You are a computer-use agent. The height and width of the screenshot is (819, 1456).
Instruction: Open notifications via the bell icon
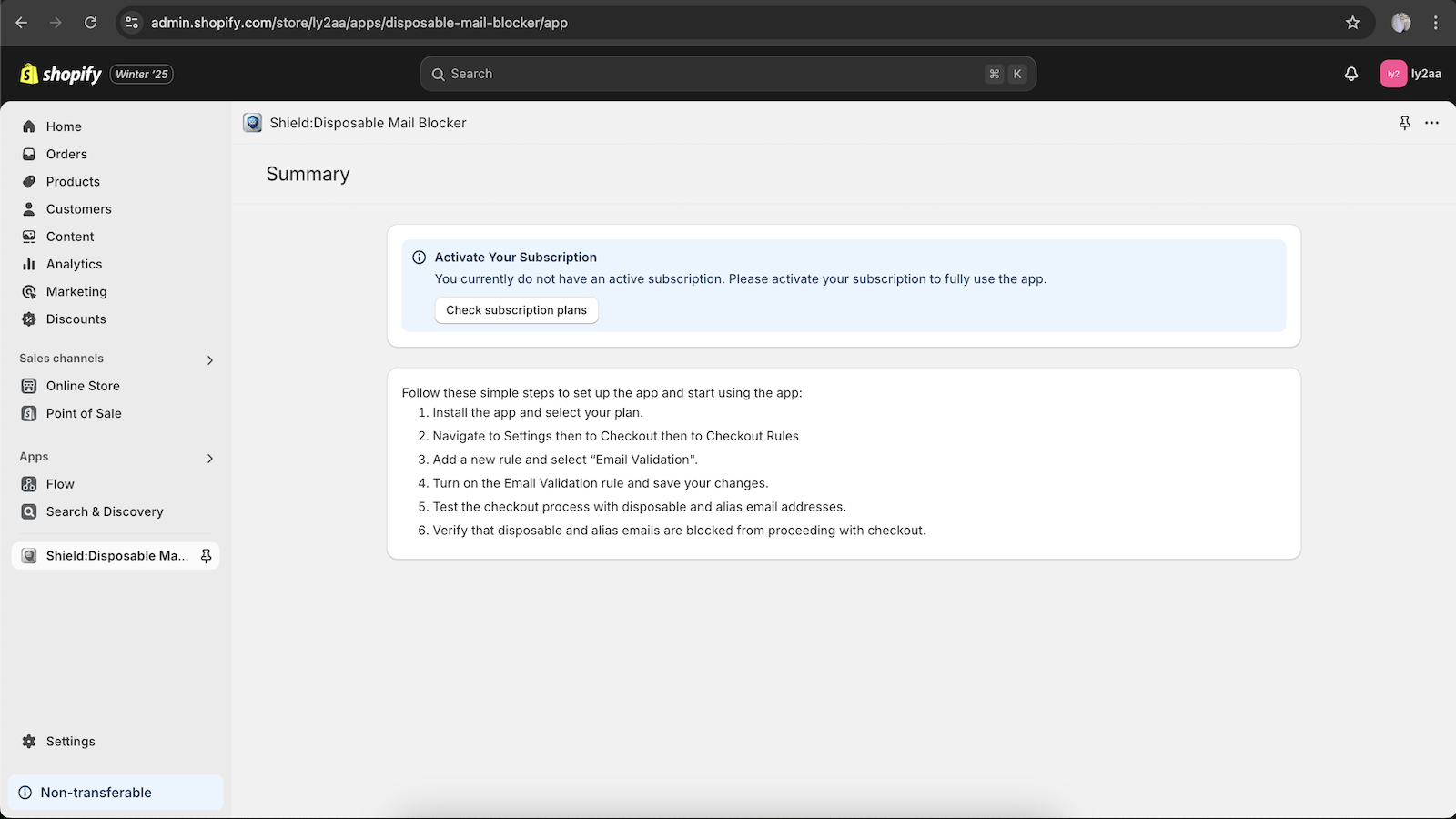[x=1350, y=74]
